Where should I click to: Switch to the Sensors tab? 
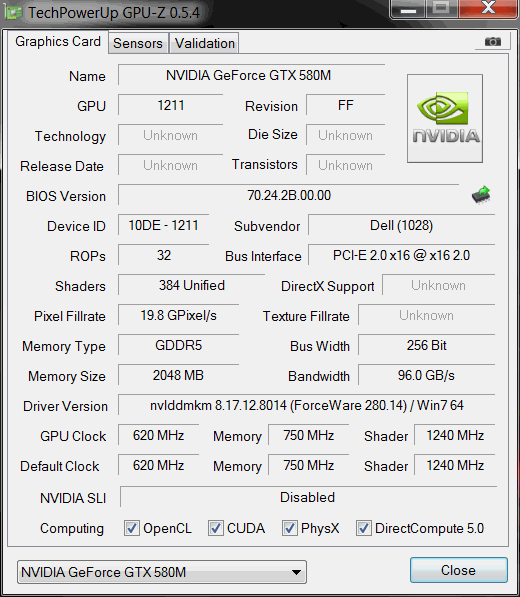click(x=138, y=43)
